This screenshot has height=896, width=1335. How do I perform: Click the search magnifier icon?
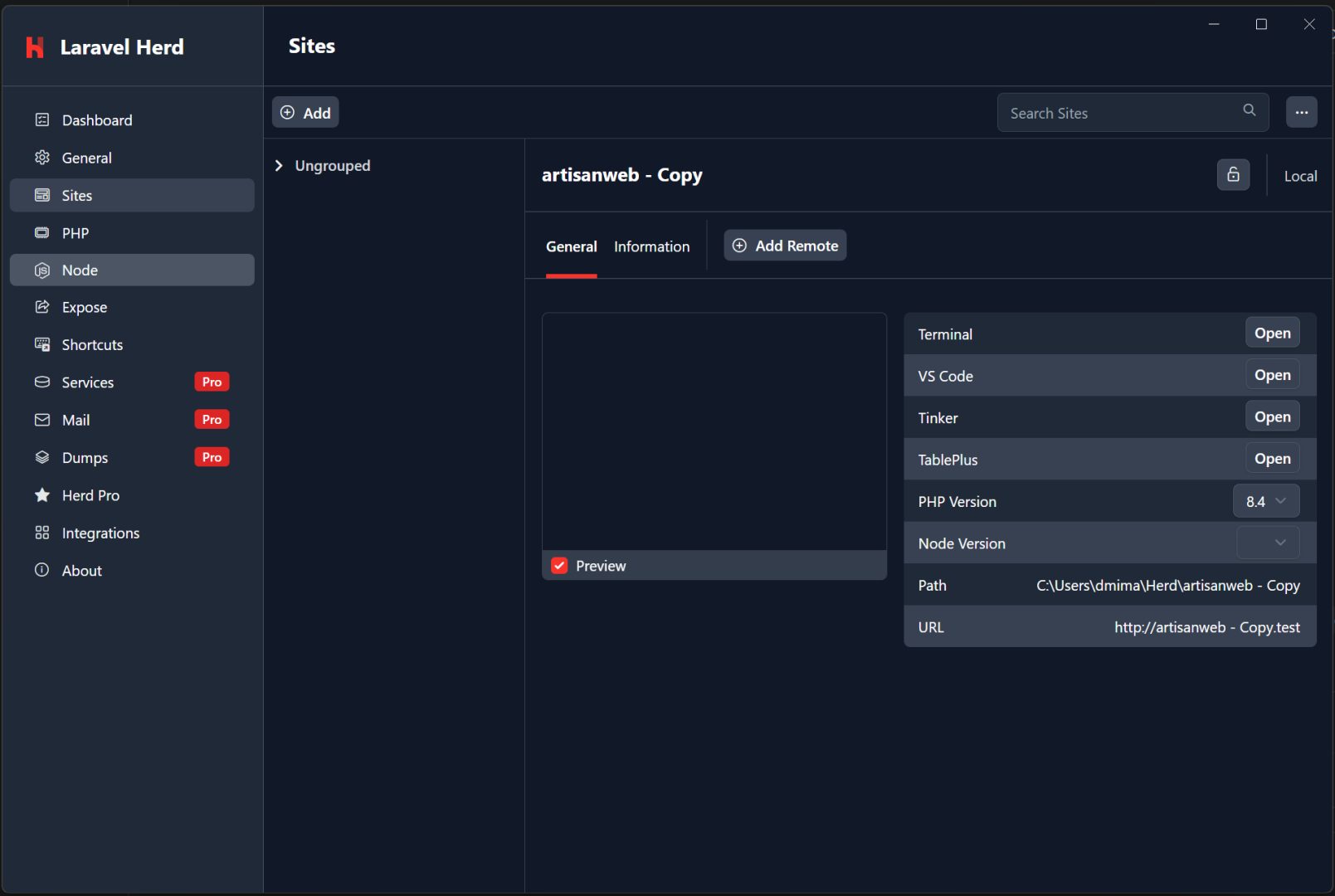click(1250, 110)
